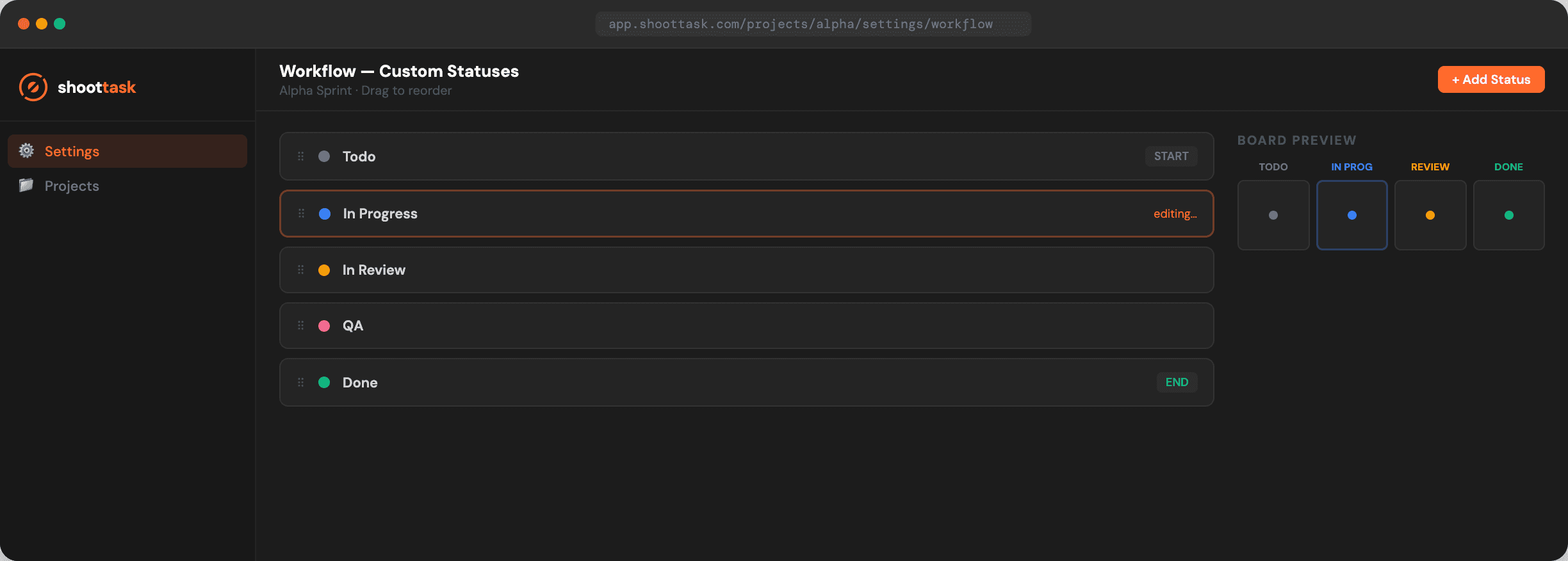Select the REVIEW board preview column
1568x561 pixels.
(1430, 215)
